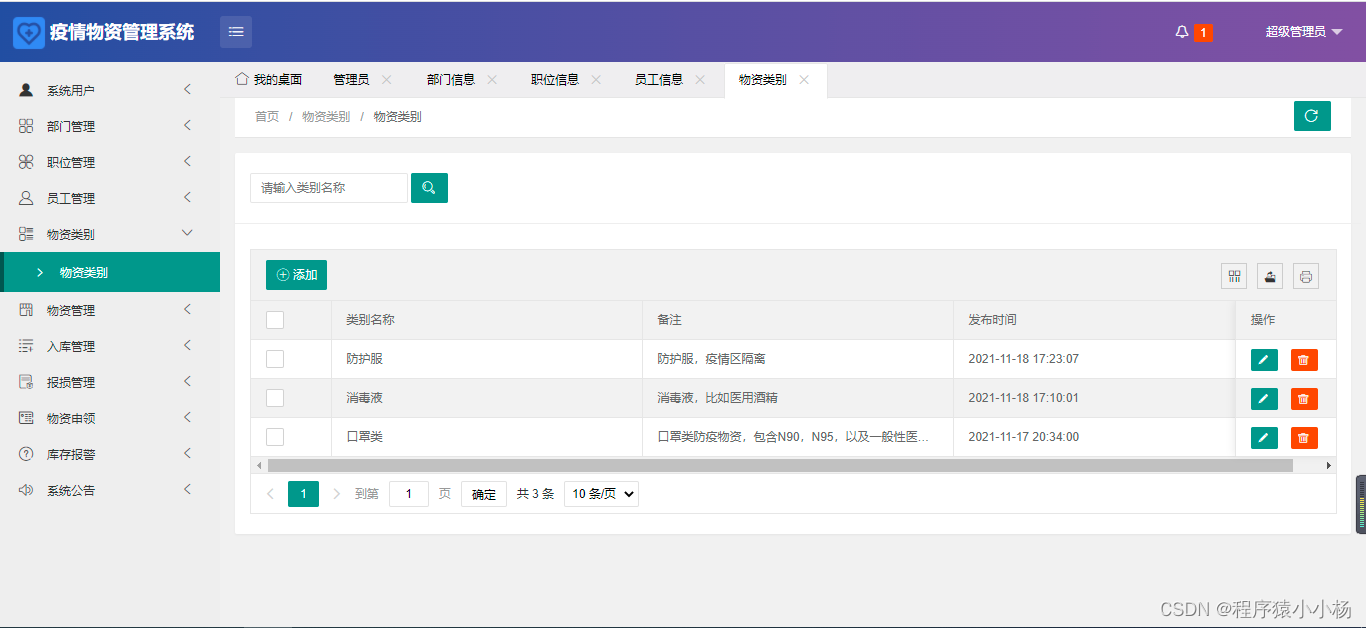
Task: Delete the 消毒液 row with trash icon
Action: (x=1304, y=399)
